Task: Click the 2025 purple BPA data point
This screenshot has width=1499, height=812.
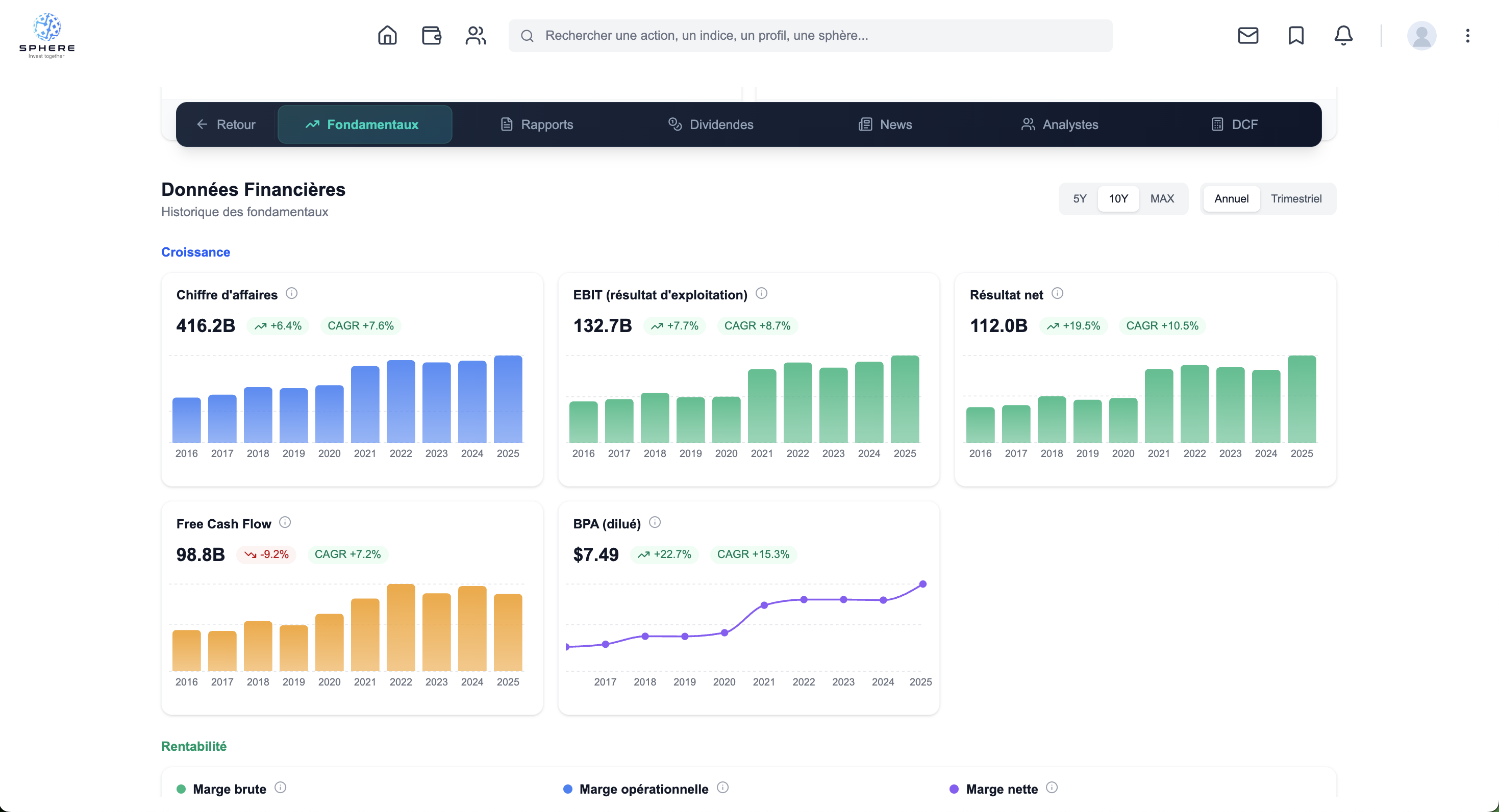Action: point(922,584)
